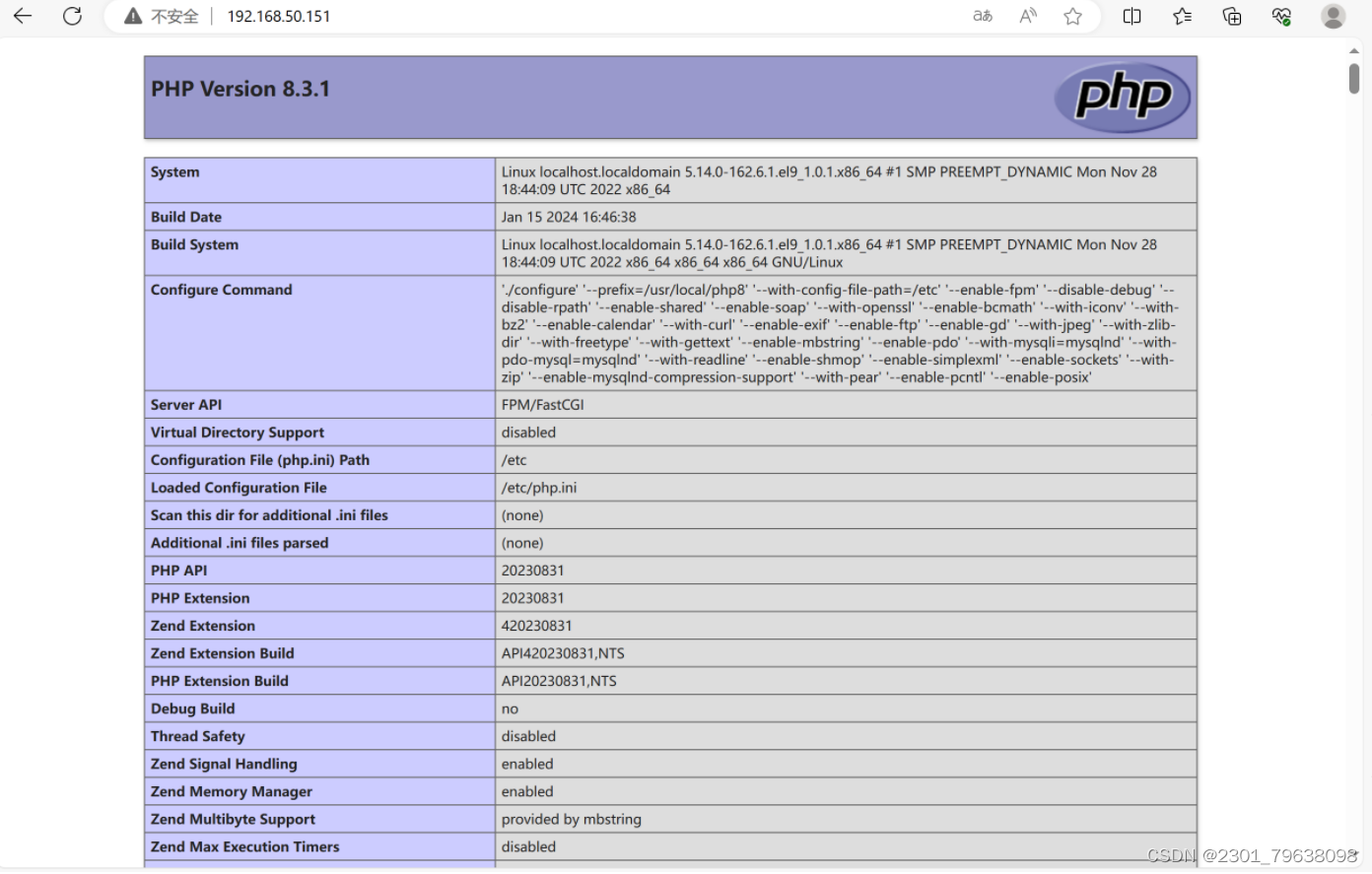
Task: Click the Debug Build value no
Action: 510,708
